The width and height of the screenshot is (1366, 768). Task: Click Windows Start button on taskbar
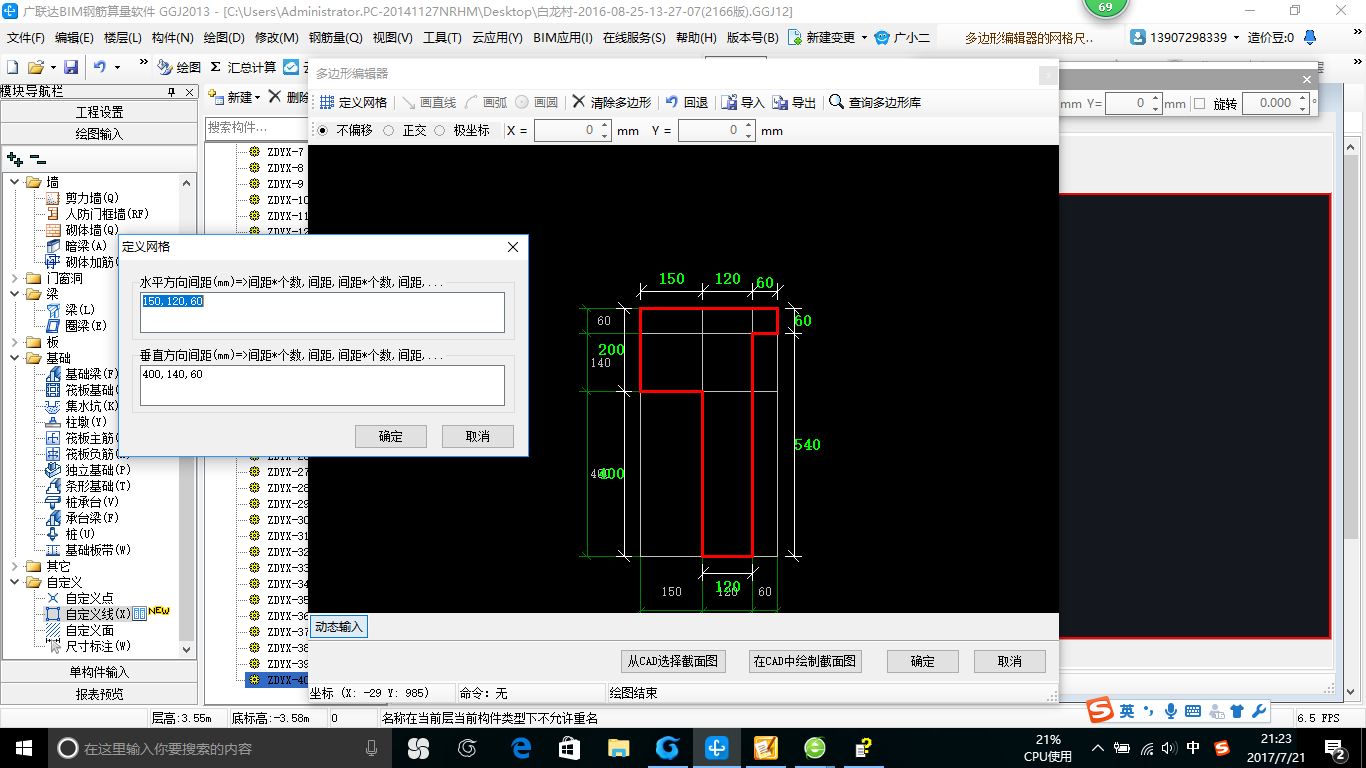pos(23,748)
